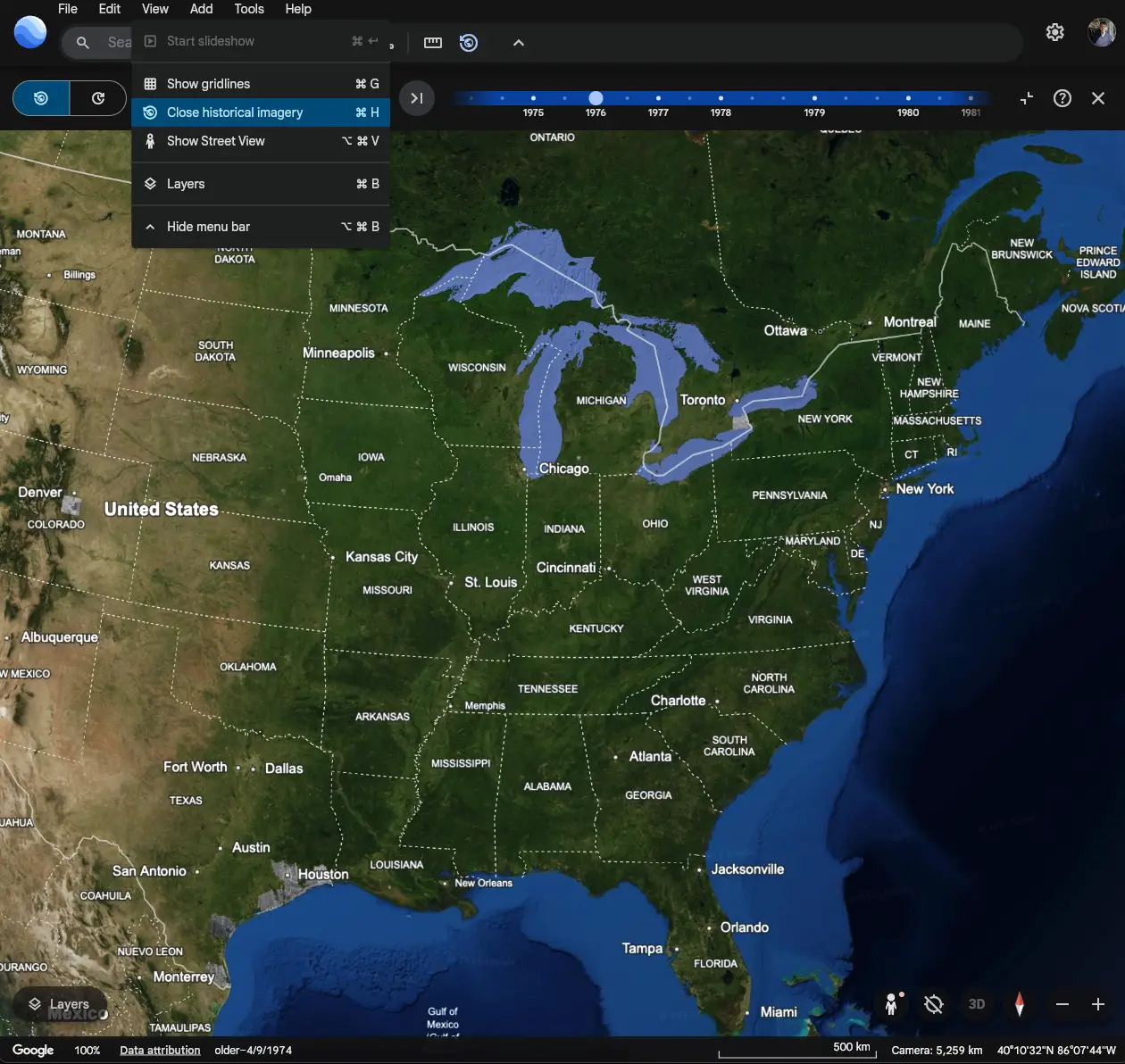Zoom in with the plus icon

pyautogui.click(x=1100, y=1004)
